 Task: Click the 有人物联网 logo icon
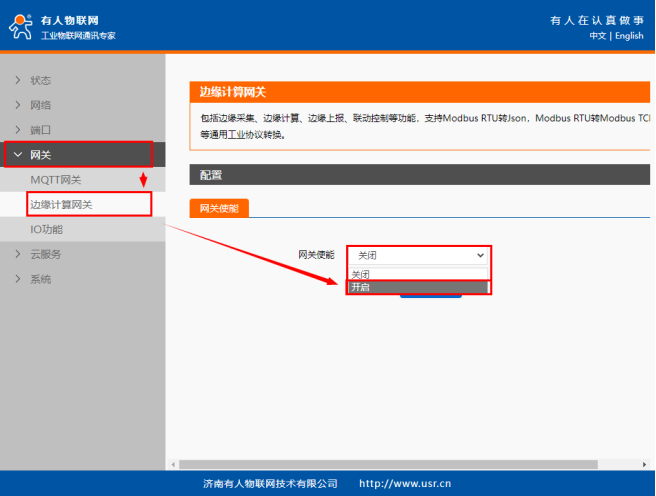(x=22, y=27)
